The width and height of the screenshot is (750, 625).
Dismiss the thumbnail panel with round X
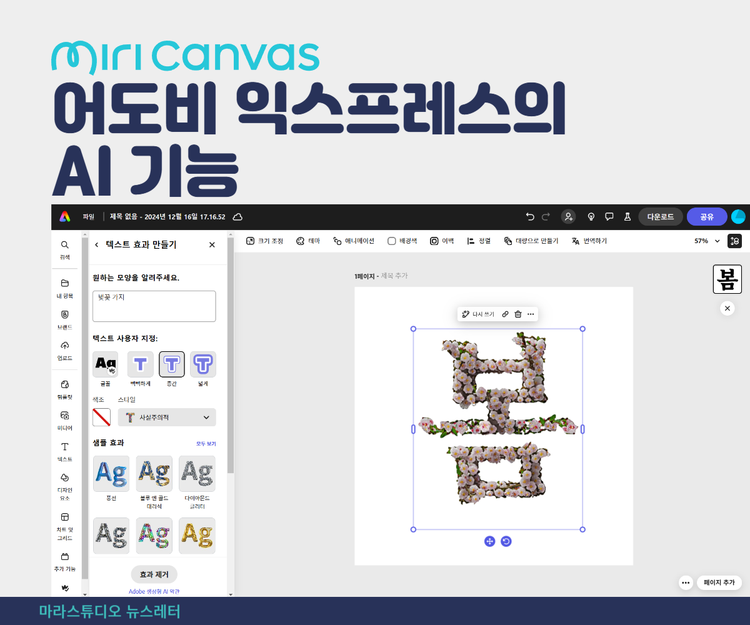tap(727, 308)
